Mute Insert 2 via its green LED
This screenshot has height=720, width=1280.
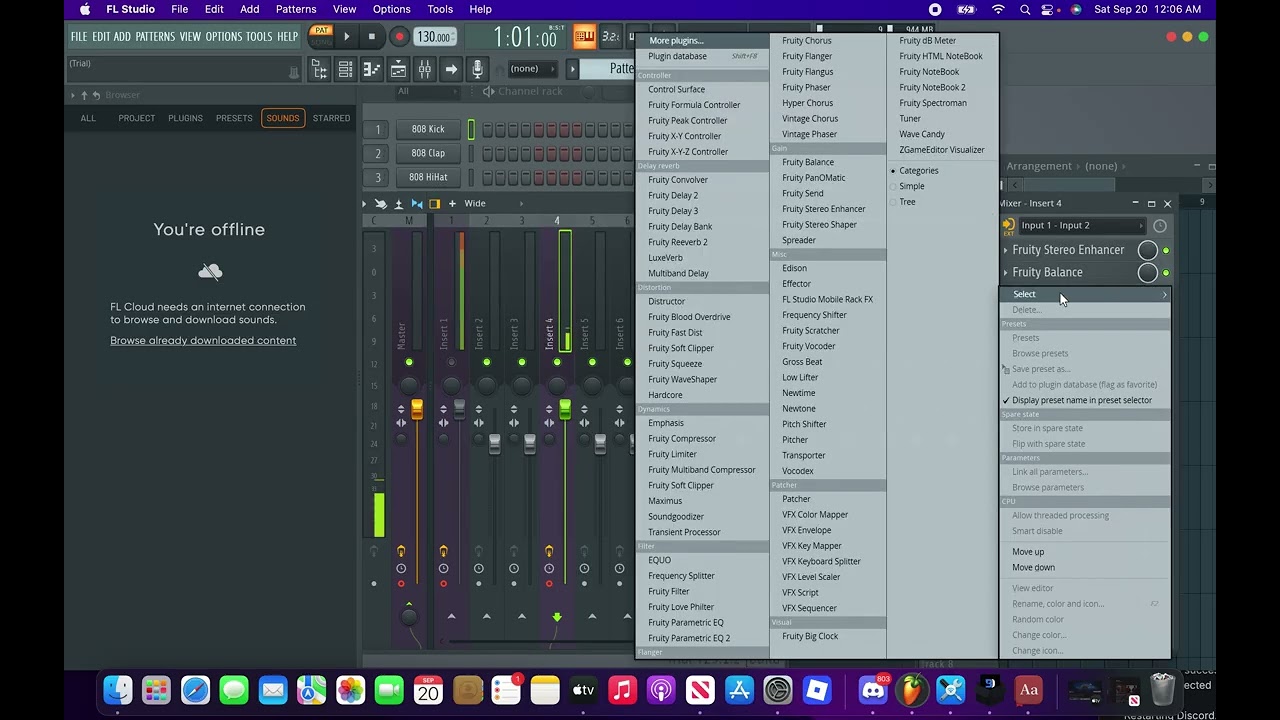(x=487, y=362)
